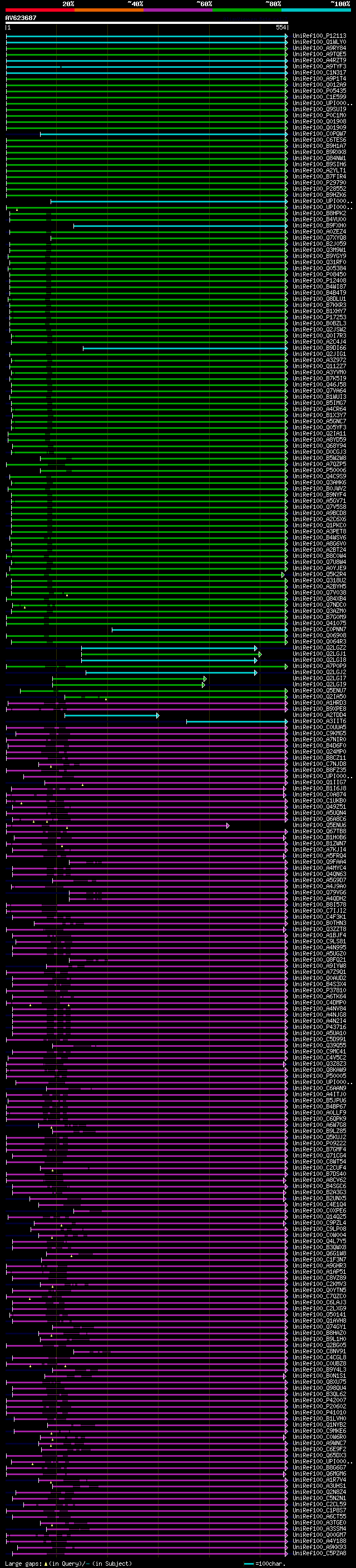Select the UniRef100_A3UHS1 label

[x=319, y=1486]
